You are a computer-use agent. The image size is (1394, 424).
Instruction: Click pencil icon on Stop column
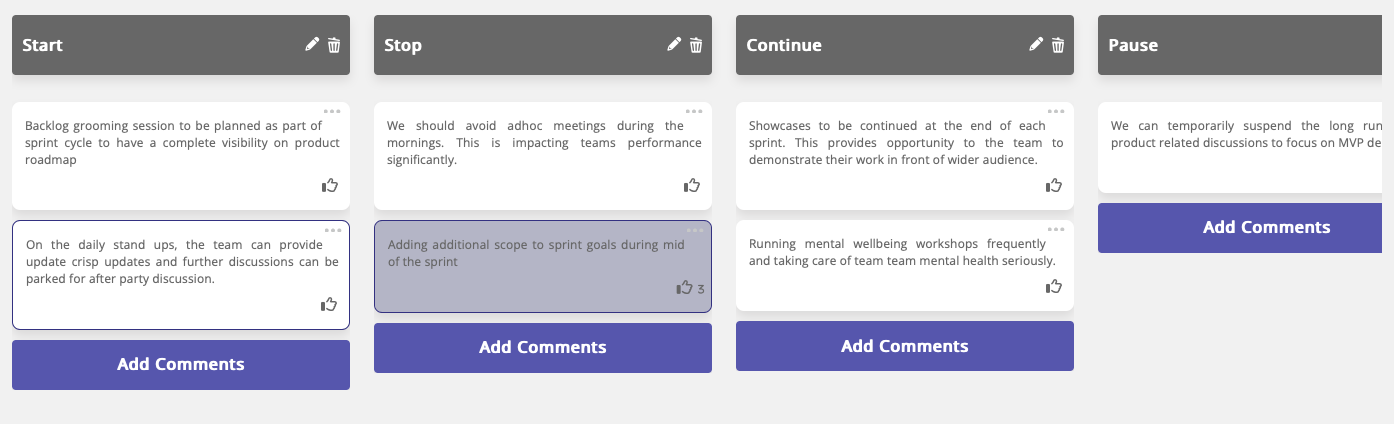(x=674, y=45)
